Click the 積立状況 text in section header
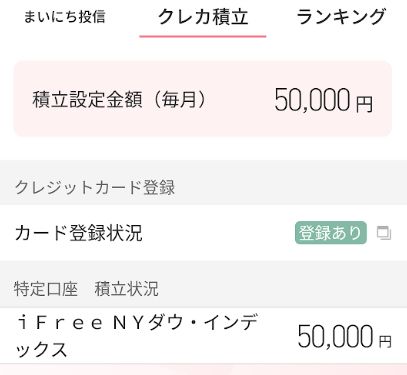The image size is (407, 375). coord(126,289)
